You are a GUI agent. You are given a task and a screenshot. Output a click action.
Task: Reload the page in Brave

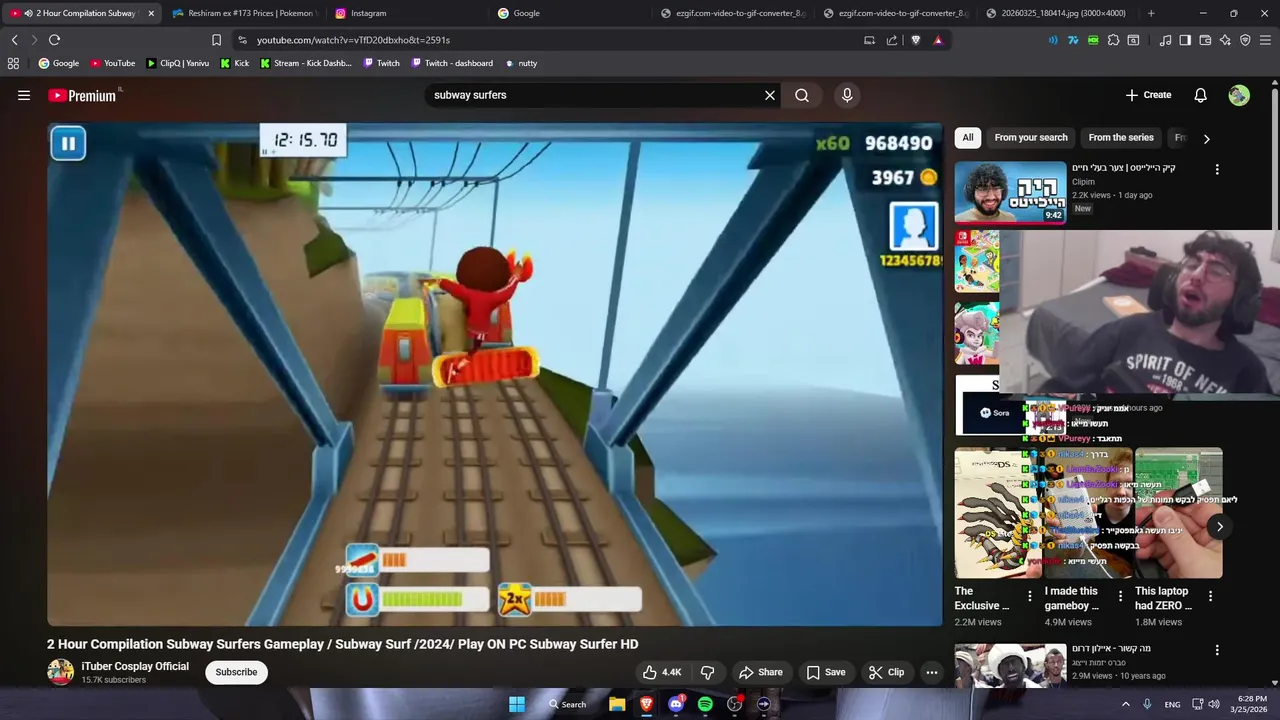pyautogui.click(x=54, y=40)
